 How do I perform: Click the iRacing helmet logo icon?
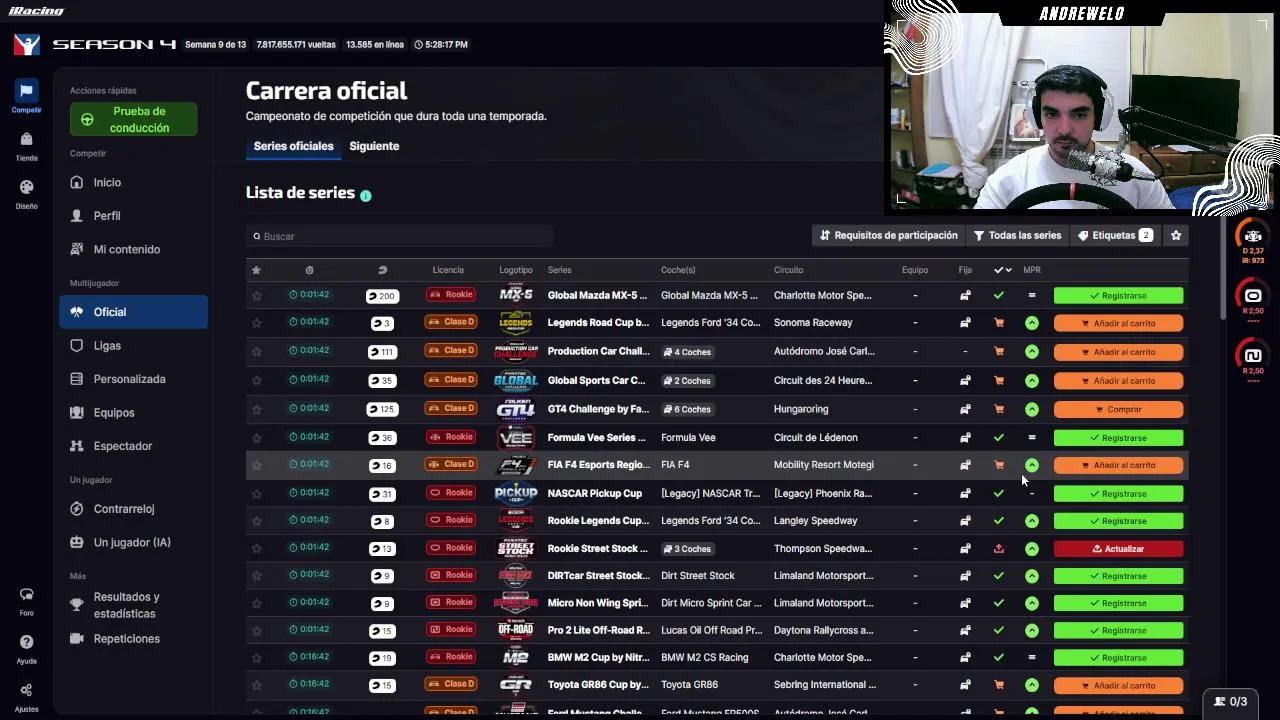click(27, 44)
